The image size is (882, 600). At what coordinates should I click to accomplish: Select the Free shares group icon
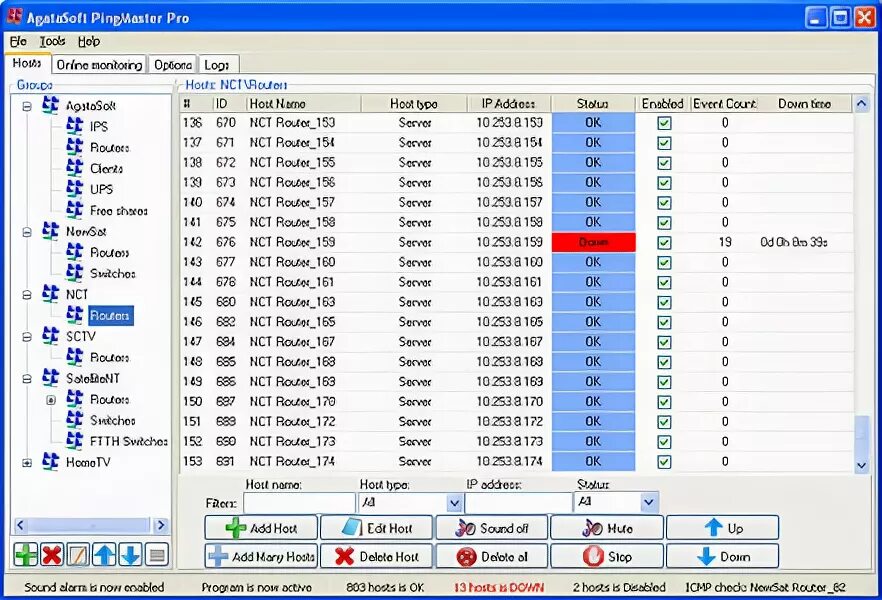(x=74, y=210)
